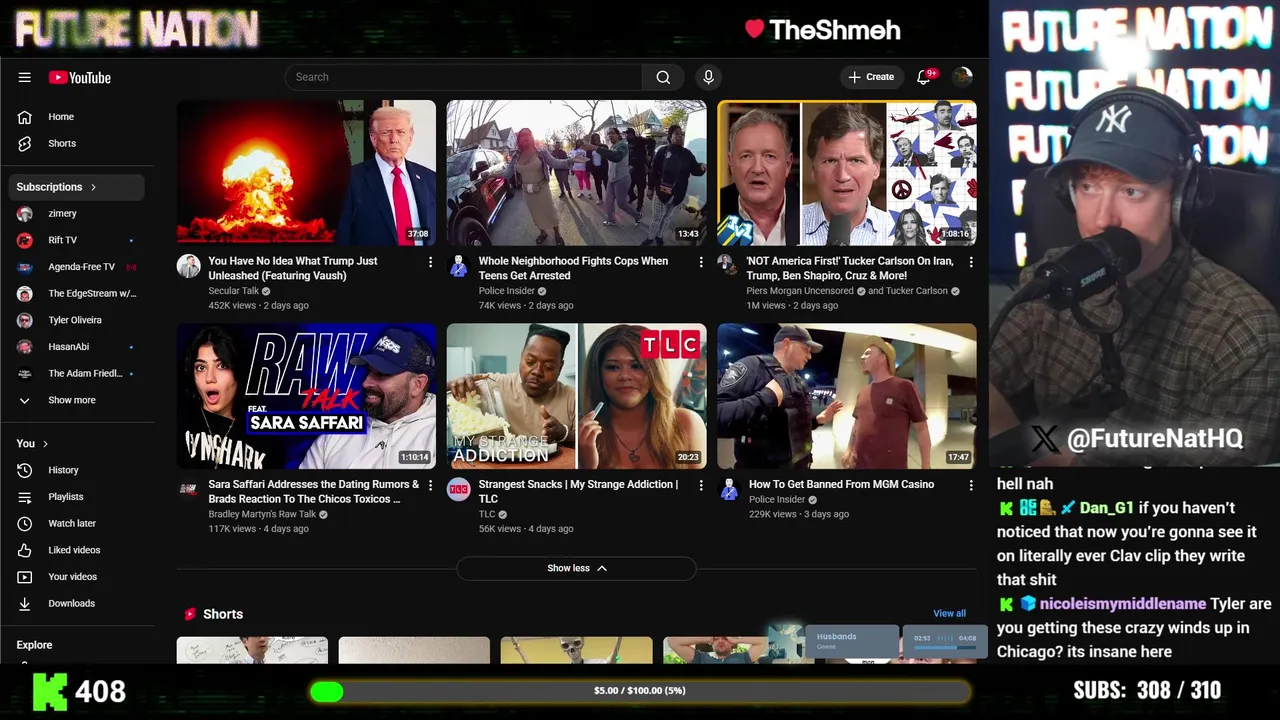Open the Raw Talk Sara Saffari thumbnail
Viewport: 1280px width, 720px height.
[x=306, y=396]
